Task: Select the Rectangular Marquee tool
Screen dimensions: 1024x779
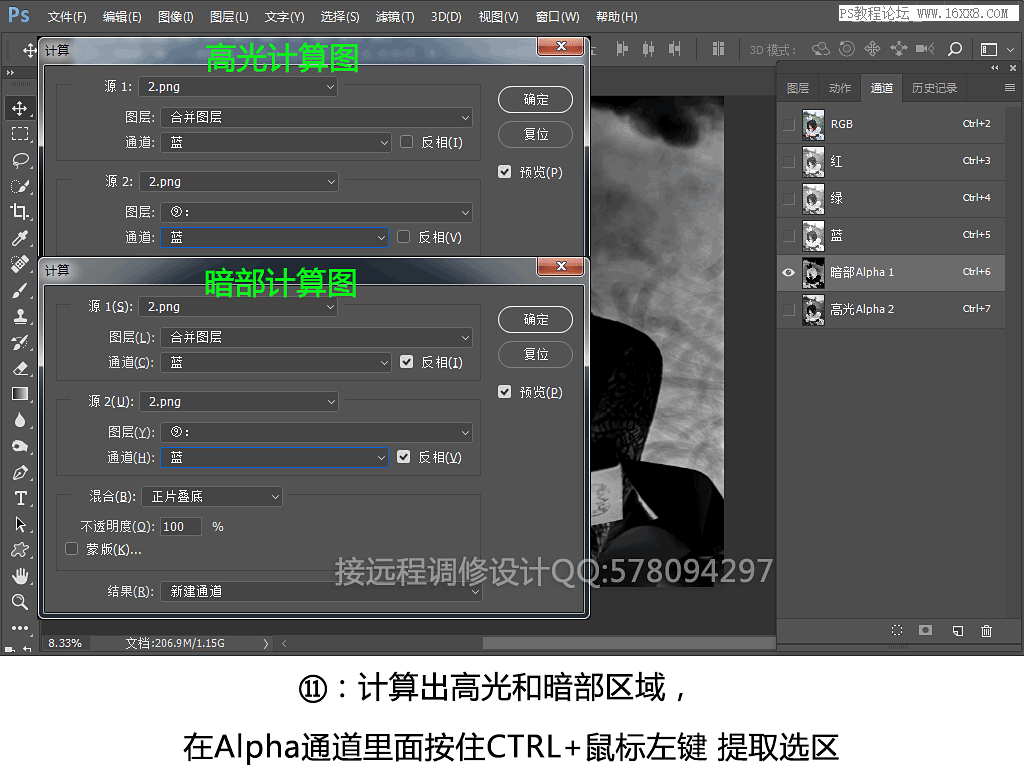Action: click(x=20, y=134)
